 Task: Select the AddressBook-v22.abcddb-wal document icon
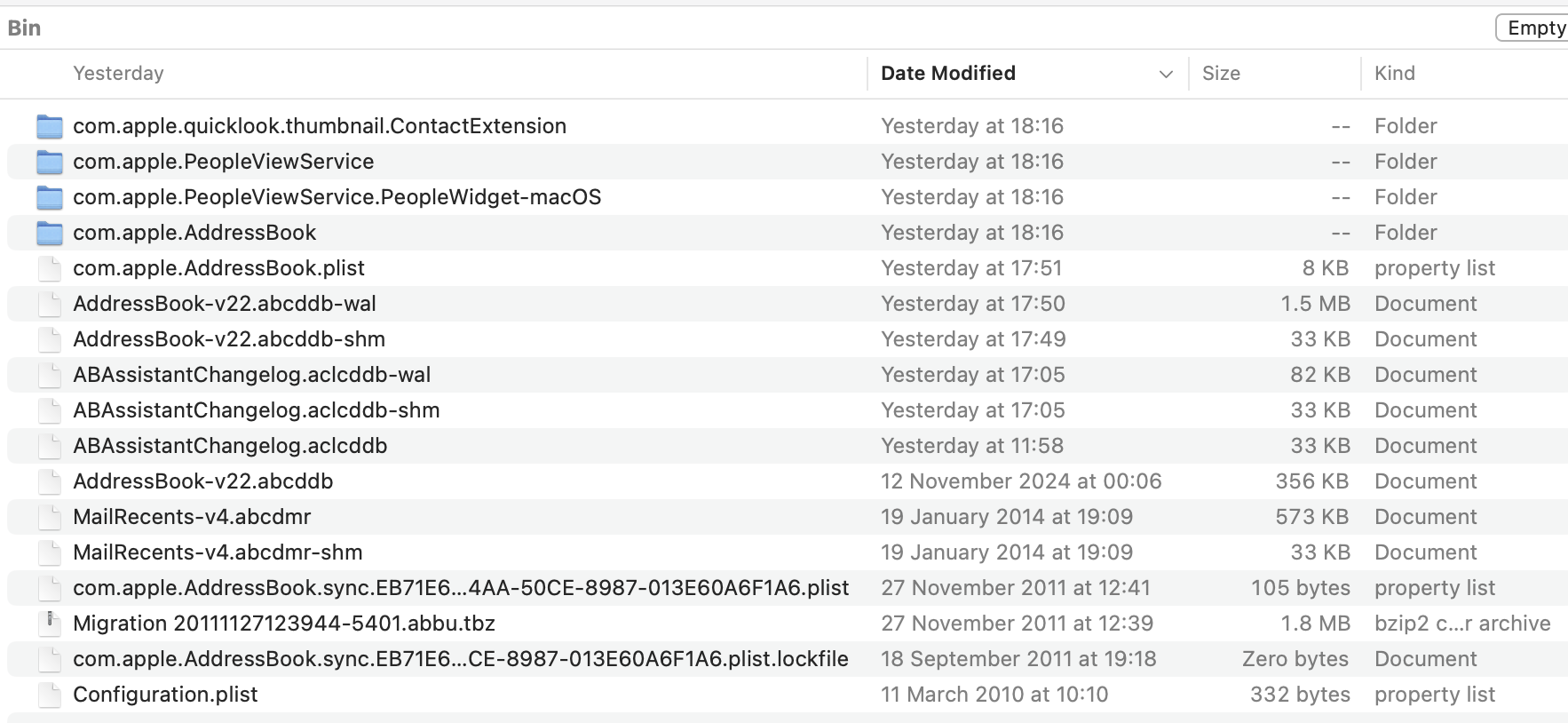click(x=50, y=304)
